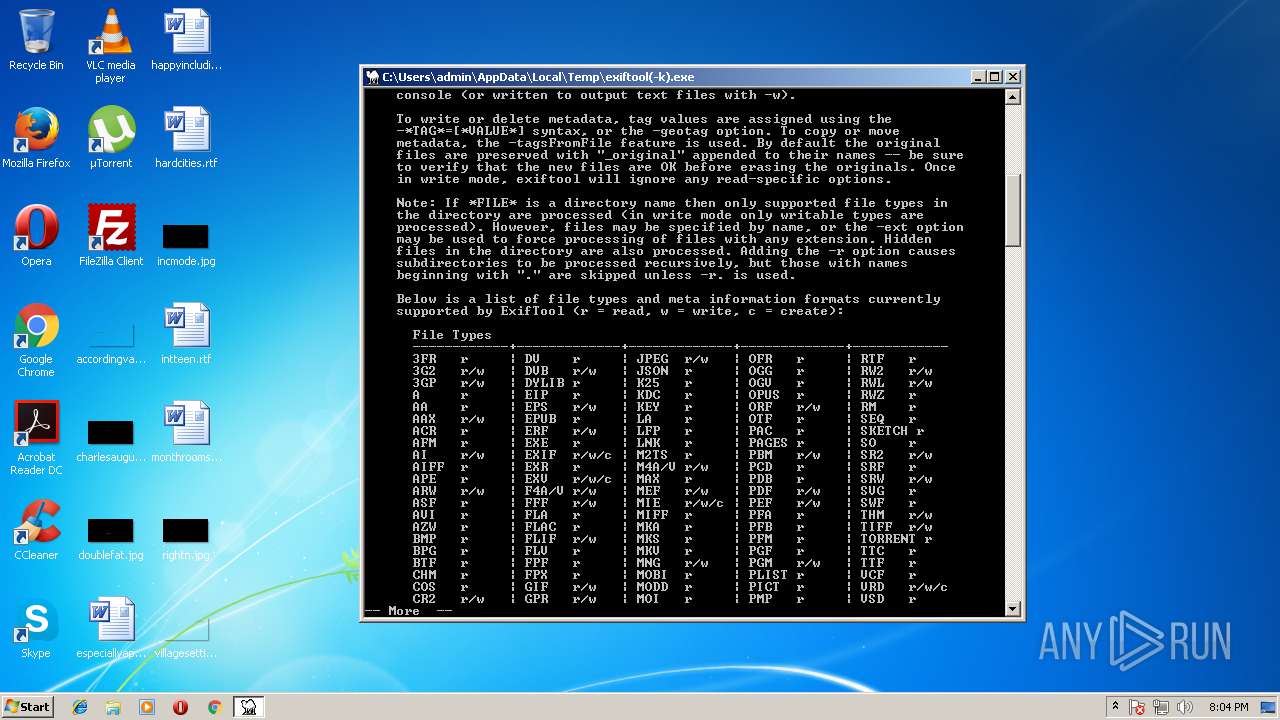The height and width of the screenshot is (720, 1280).
Task: Click the "FLAC" entry in file types table
Action: 540,527
